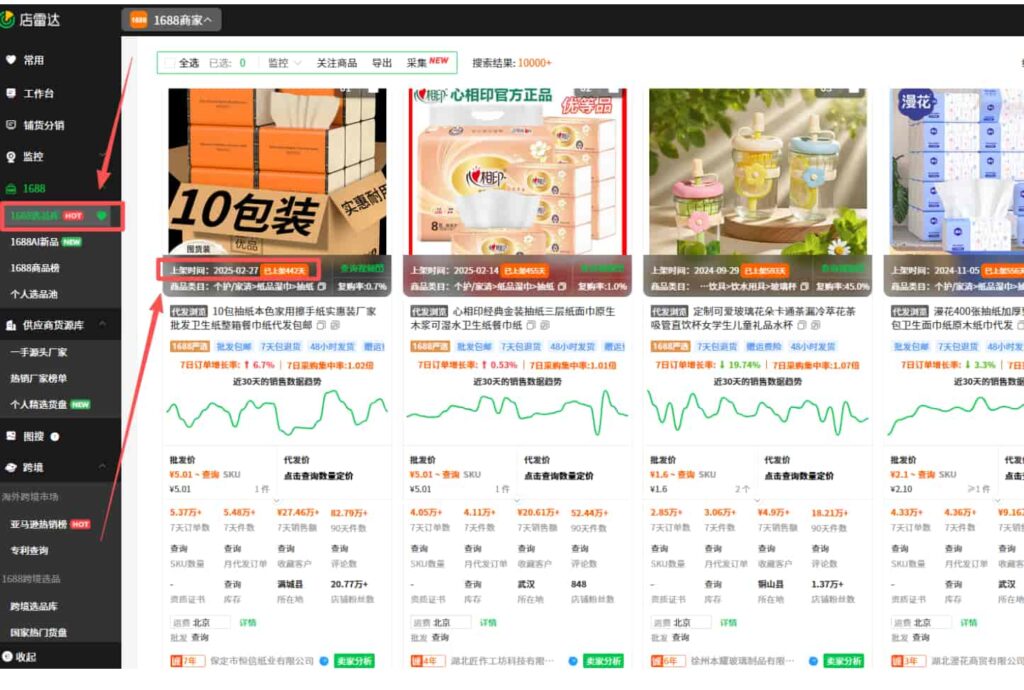Image resolution: width=1024 pixels, height=690 pixels.
Task: Click 运费 北京 field on 心相印 card
Action: click(x=441, y=623)
